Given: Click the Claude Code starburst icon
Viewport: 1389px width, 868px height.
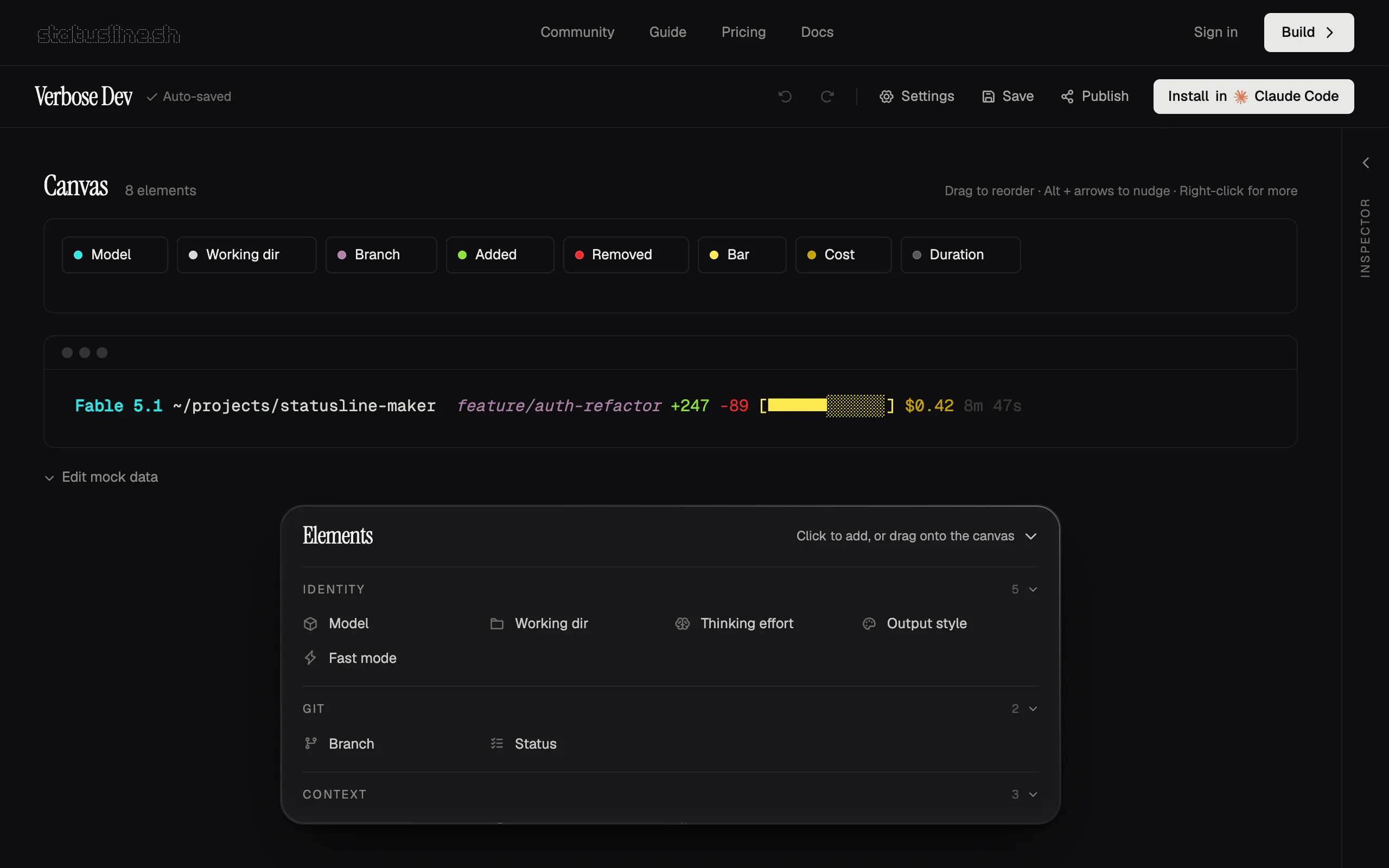Looking at the screenshot, I should 1241,97.
